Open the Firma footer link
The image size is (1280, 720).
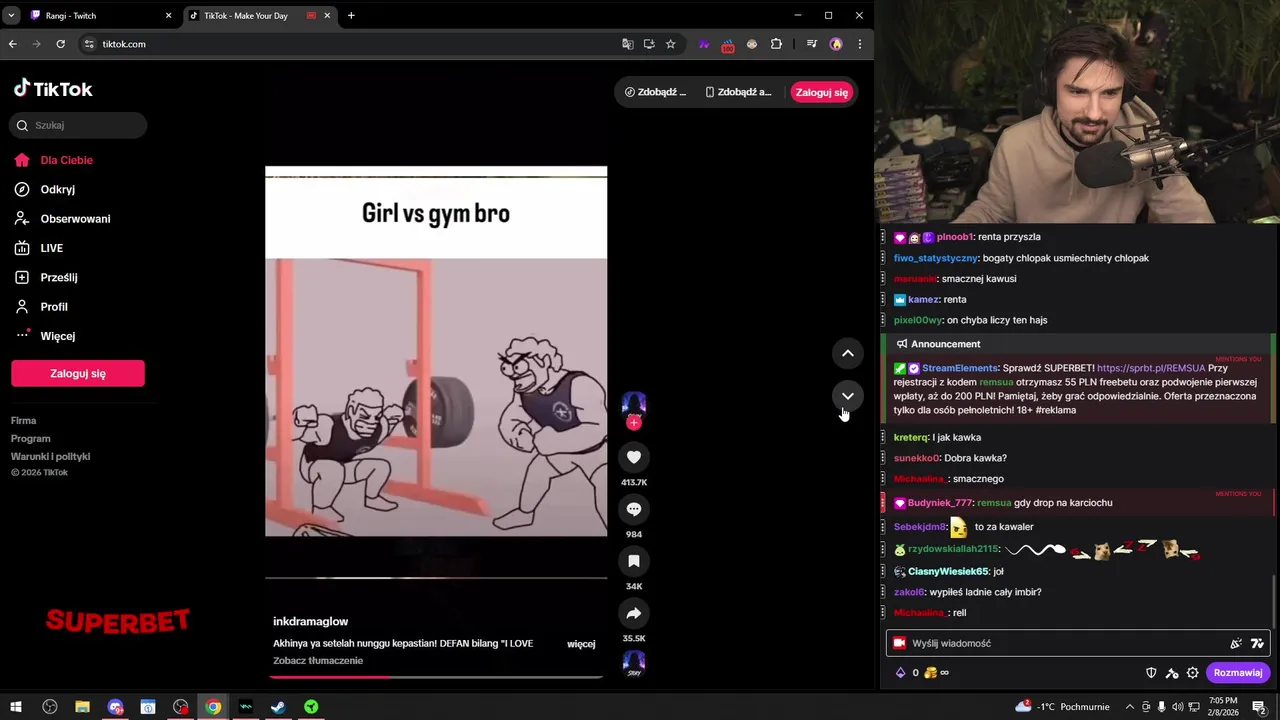(x=23, y=421)
